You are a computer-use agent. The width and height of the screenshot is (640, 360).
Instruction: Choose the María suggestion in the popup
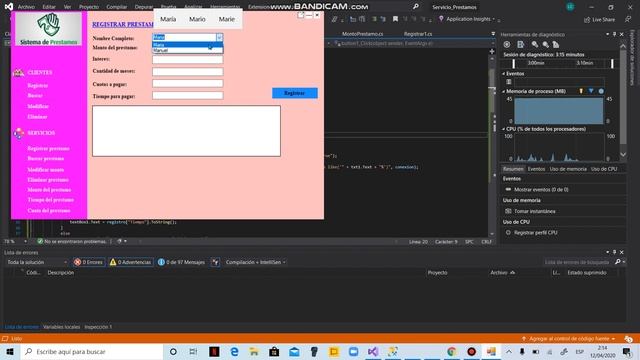click(x=168, y=19)
